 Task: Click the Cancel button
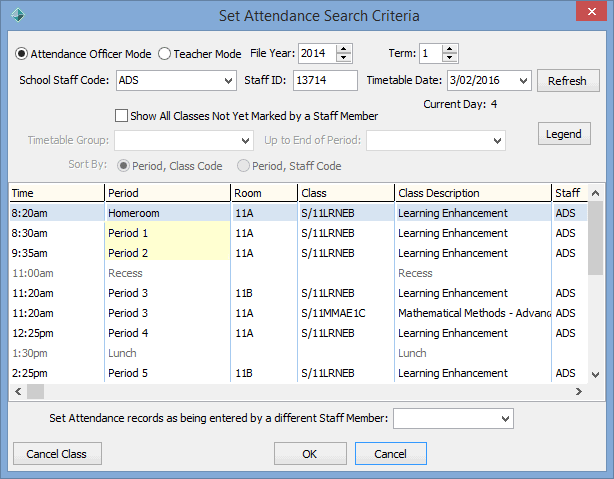coord(391,454)
